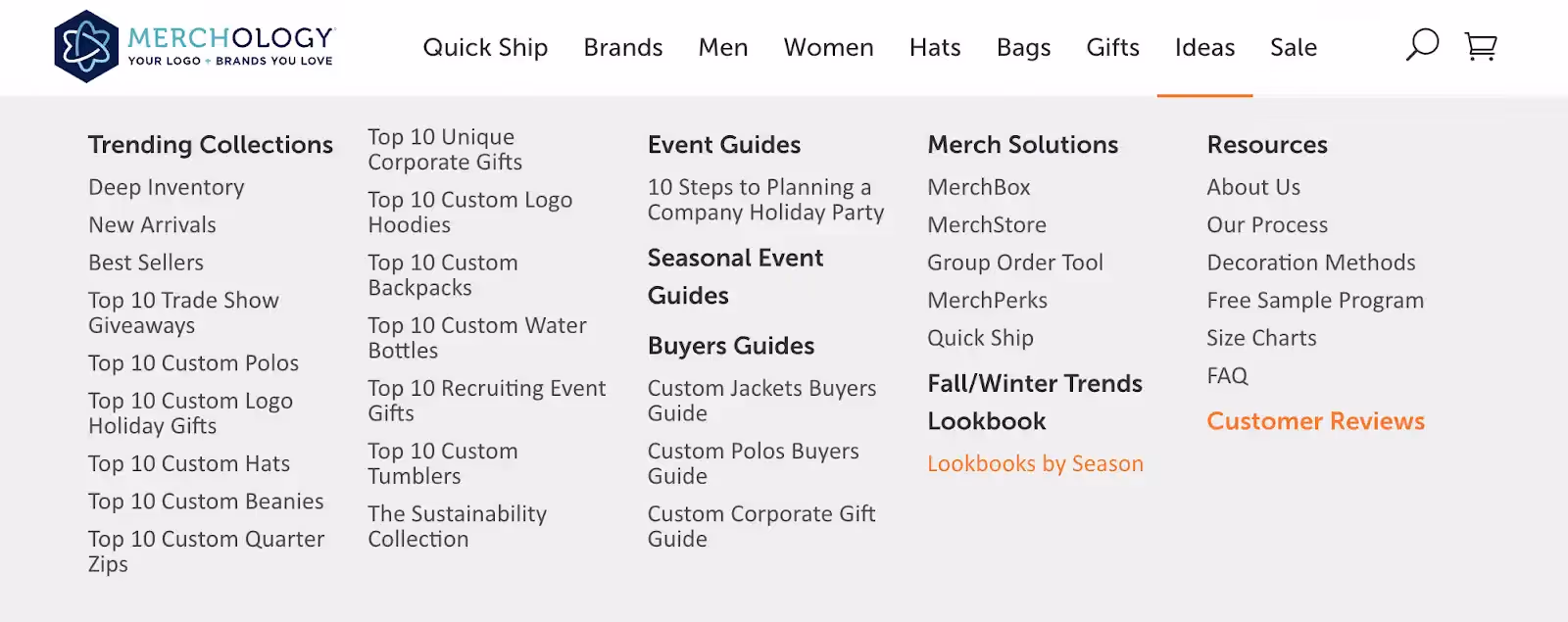
Task: View Customer Reviews
Action: [1315, 421]
